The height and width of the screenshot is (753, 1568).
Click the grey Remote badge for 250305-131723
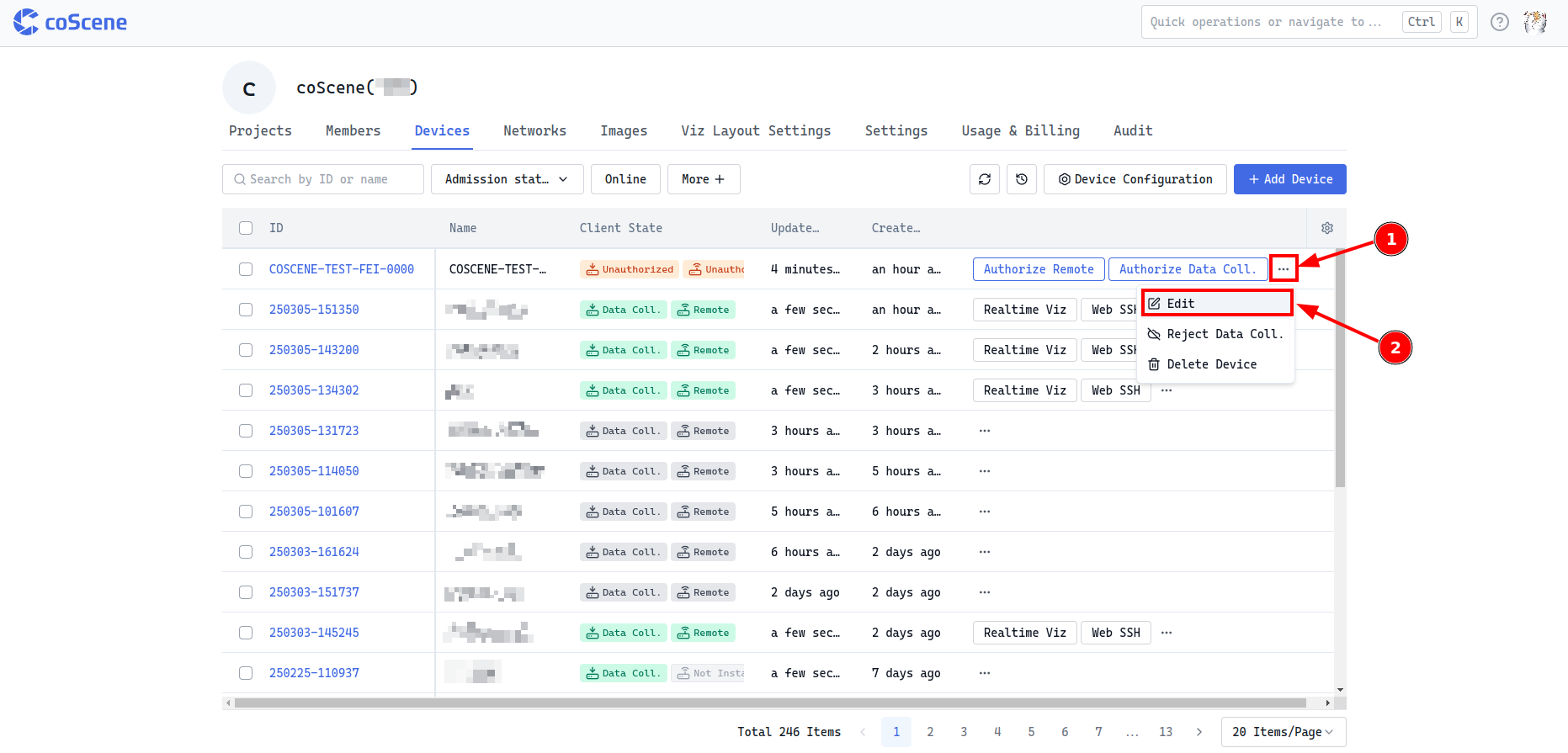pyautogui.click(x=703, y=431)
